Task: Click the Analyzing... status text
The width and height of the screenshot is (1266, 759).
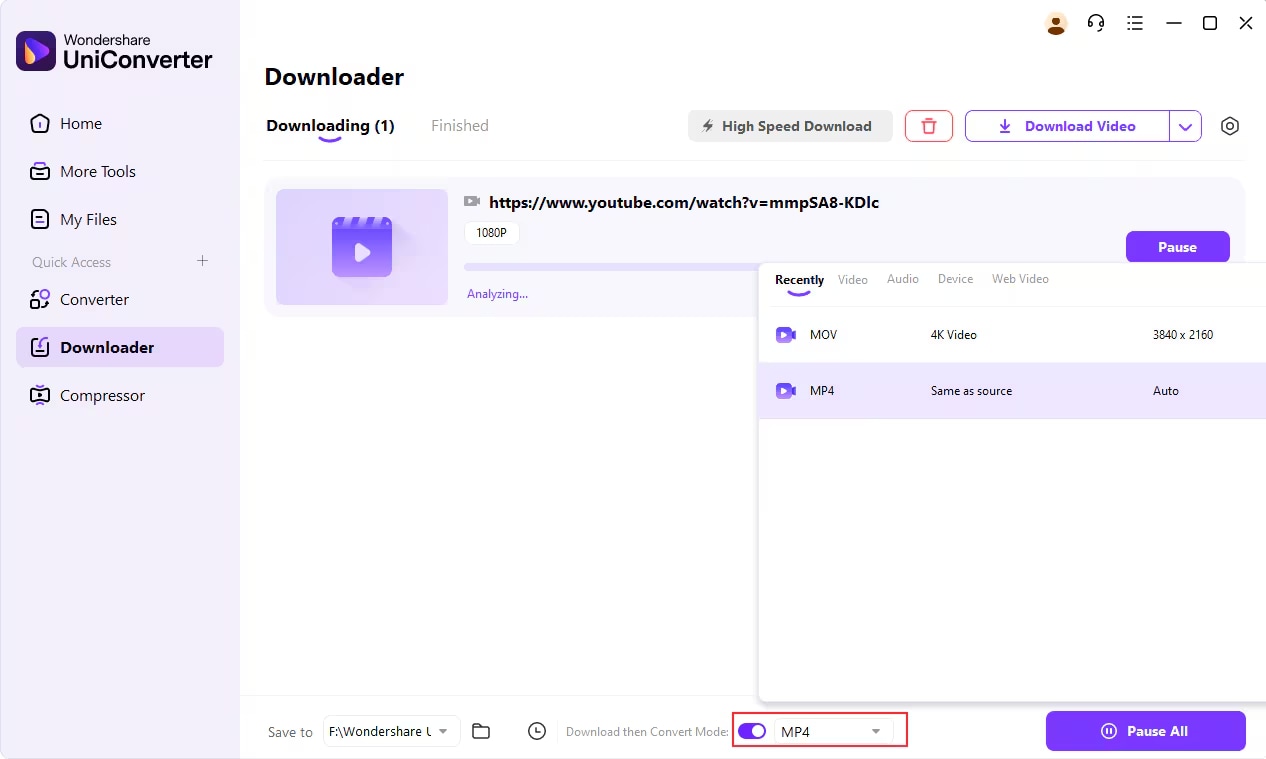Action: (x=497, y=294)
